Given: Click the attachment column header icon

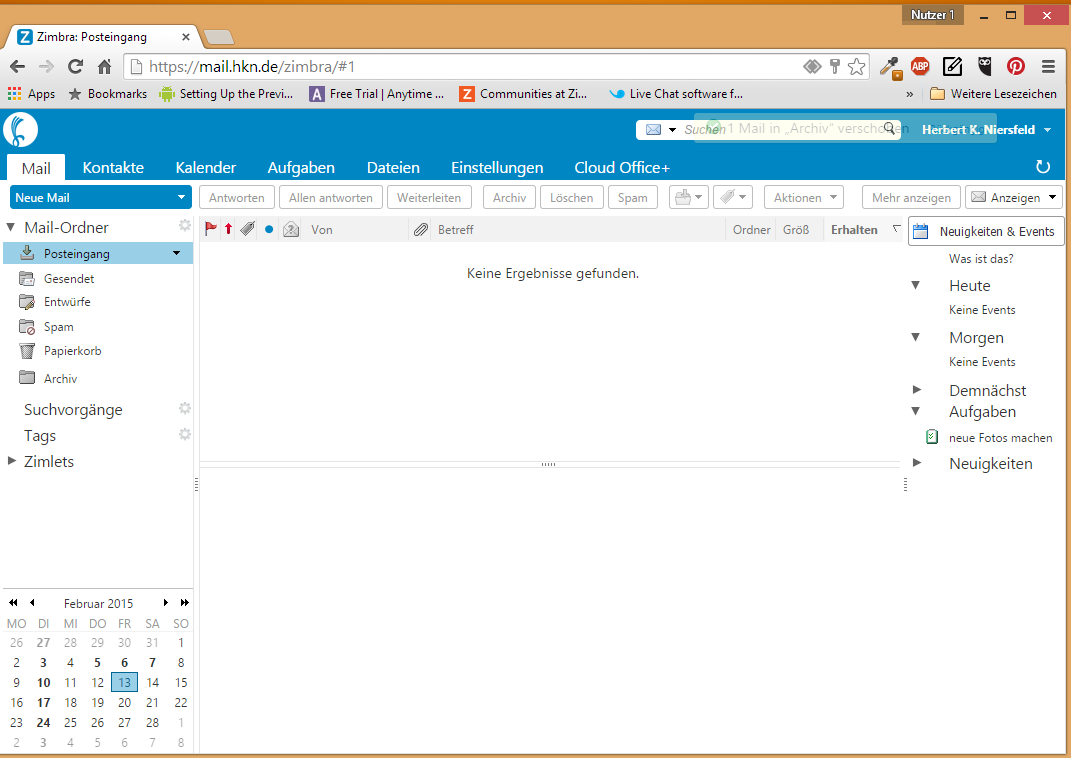Looking at the screenshot, I should click(420, 229).
